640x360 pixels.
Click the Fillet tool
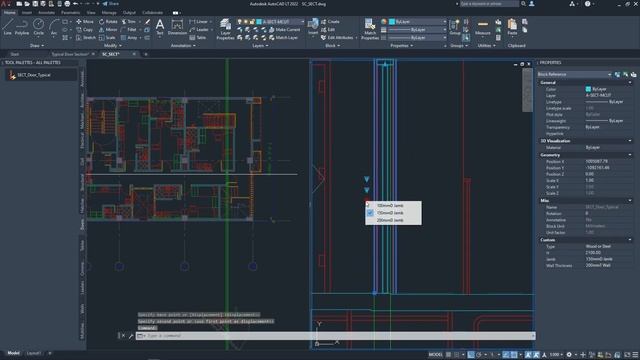click(129, 29)
